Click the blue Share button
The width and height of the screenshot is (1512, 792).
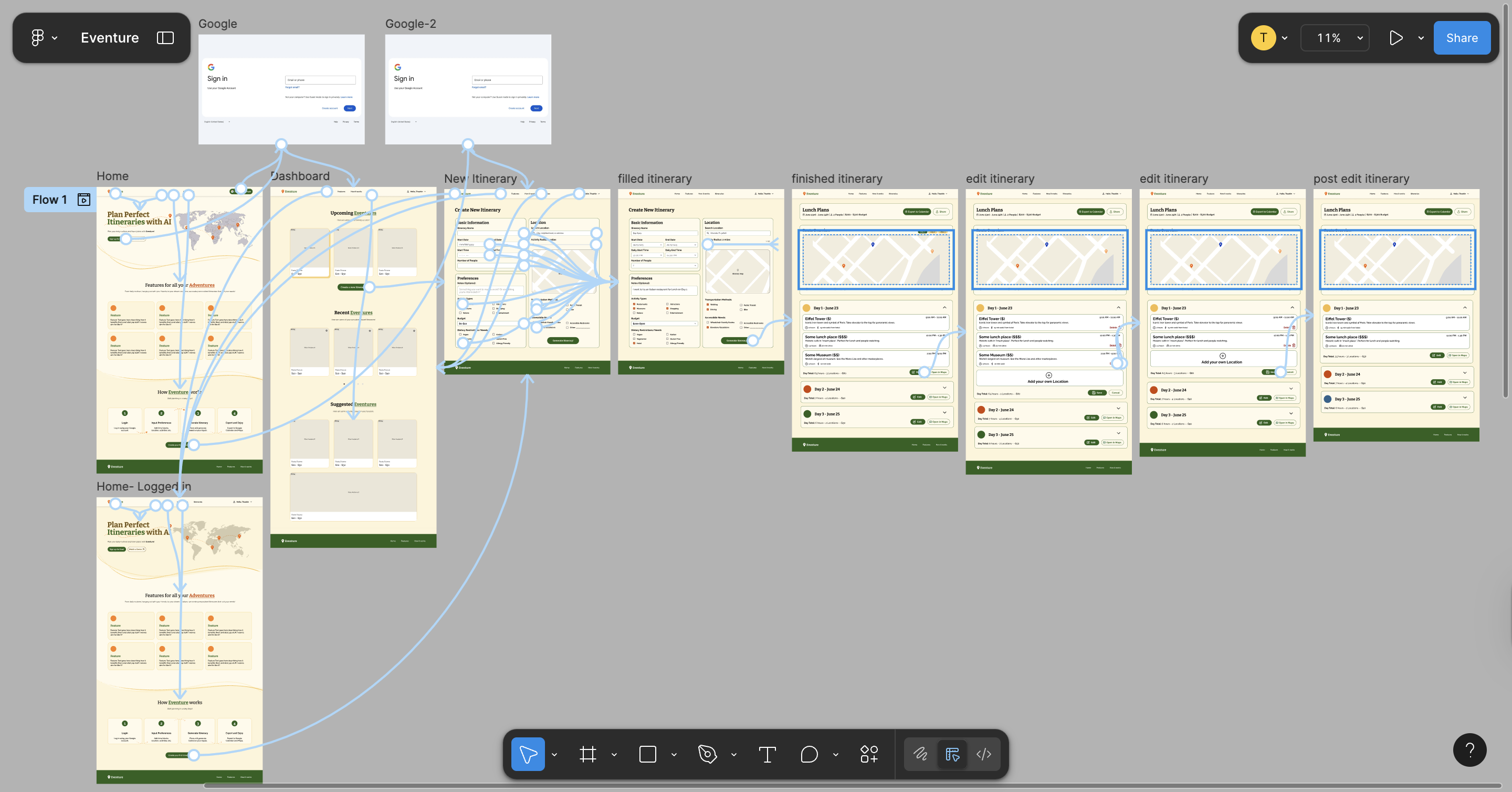1462,38
